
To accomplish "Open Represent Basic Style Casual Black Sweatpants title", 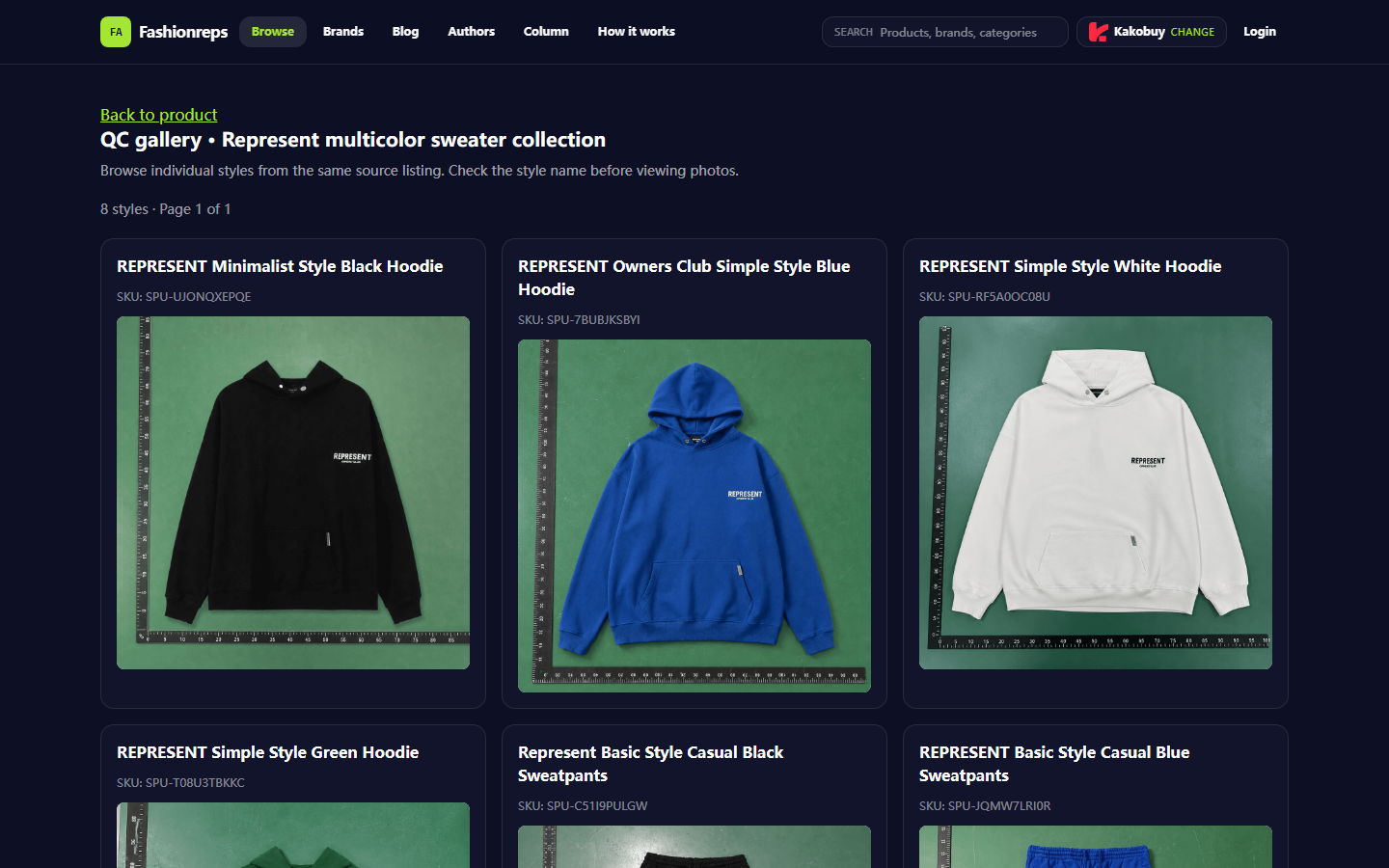I will 650,764.
